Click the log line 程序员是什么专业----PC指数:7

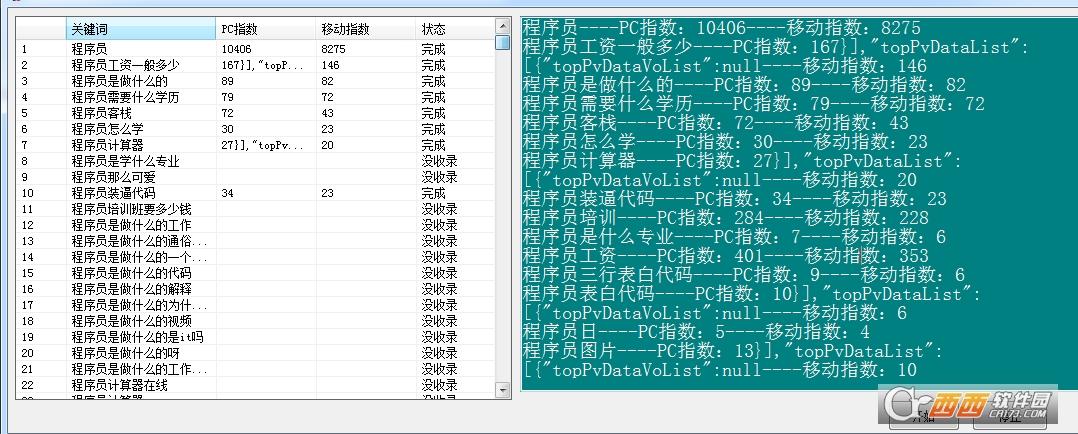734,237
